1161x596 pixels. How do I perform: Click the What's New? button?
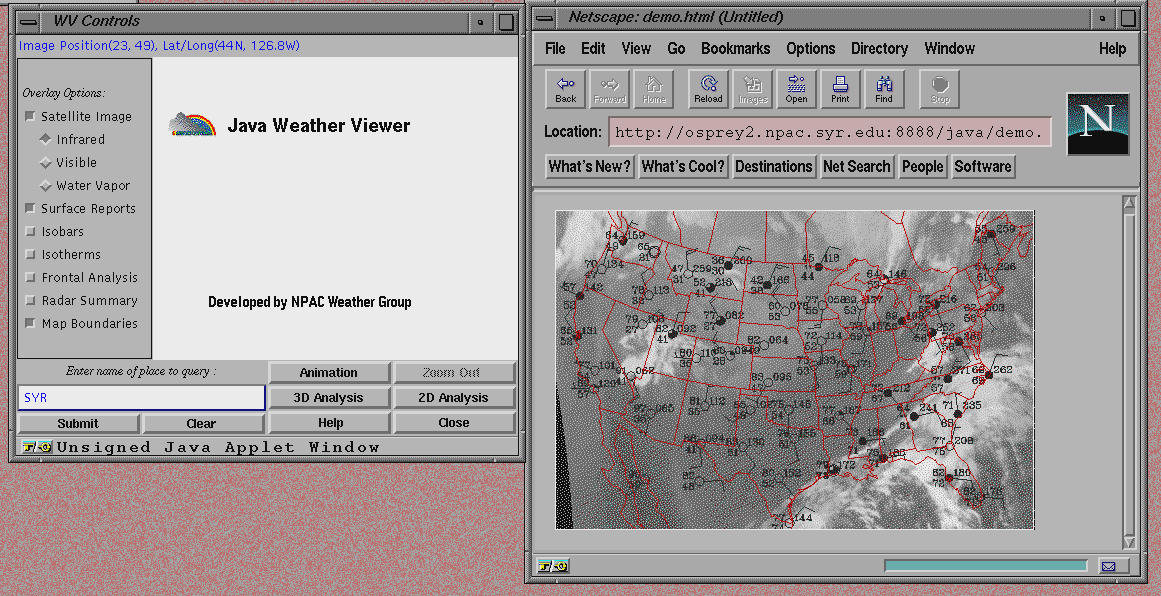coord(590,167)
